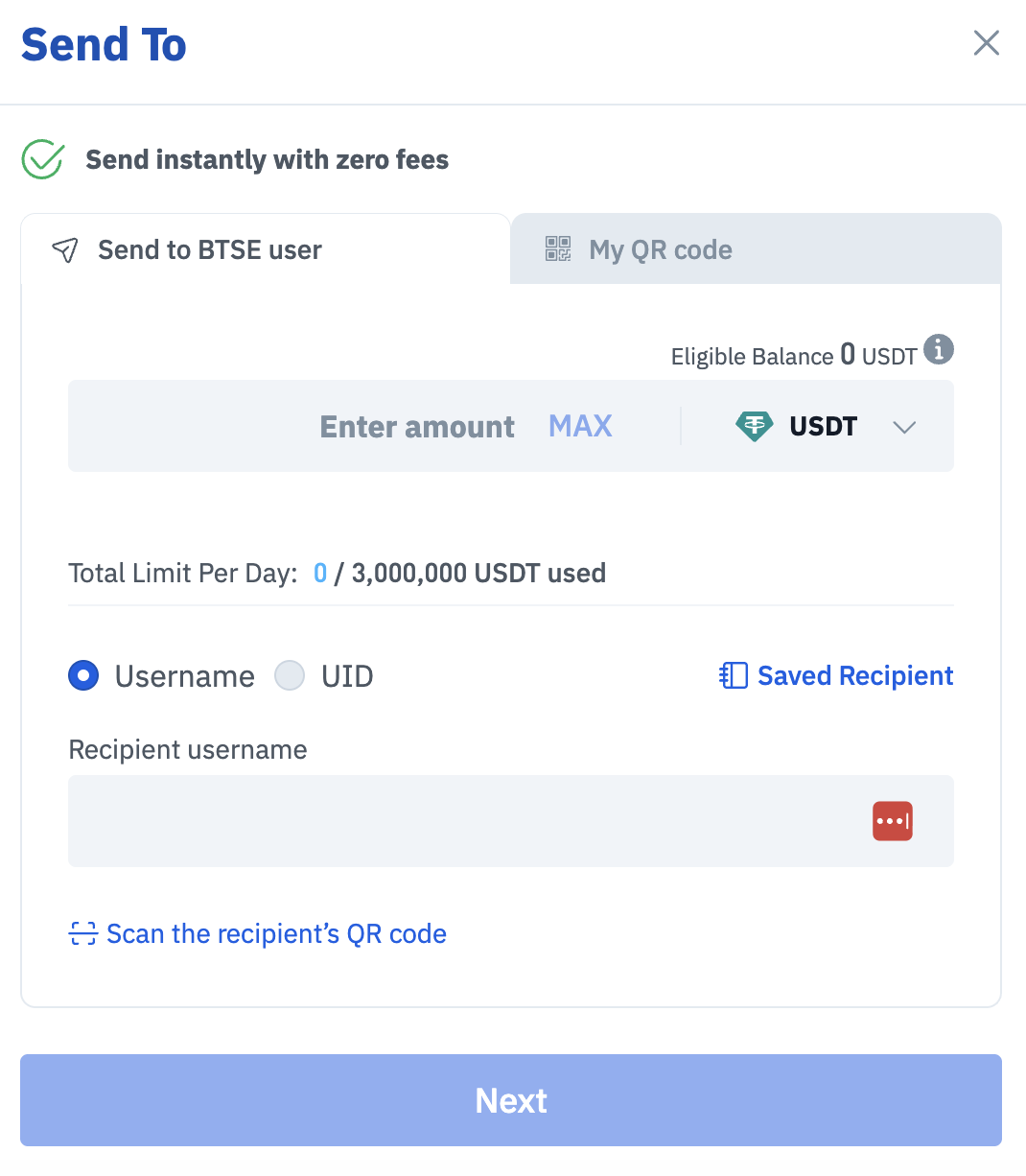The width and height of the screenshot is (1026, 1176).
Task: Switch to Send to BTSE user tab
Action: pyautogui.click(x=266, y=249)
